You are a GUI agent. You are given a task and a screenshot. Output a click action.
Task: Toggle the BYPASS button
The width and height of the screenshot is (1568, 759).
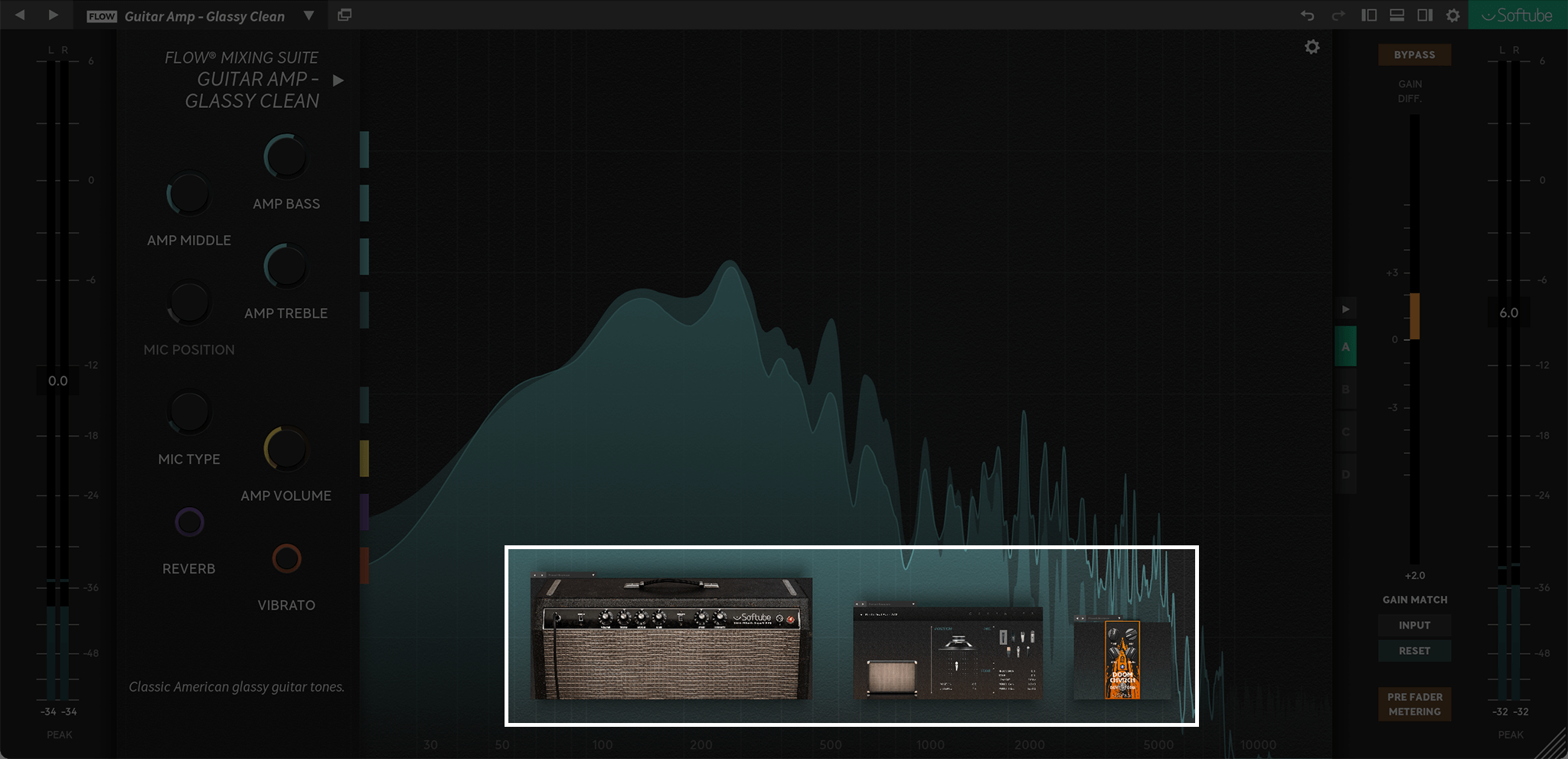tap(1414, 55)
